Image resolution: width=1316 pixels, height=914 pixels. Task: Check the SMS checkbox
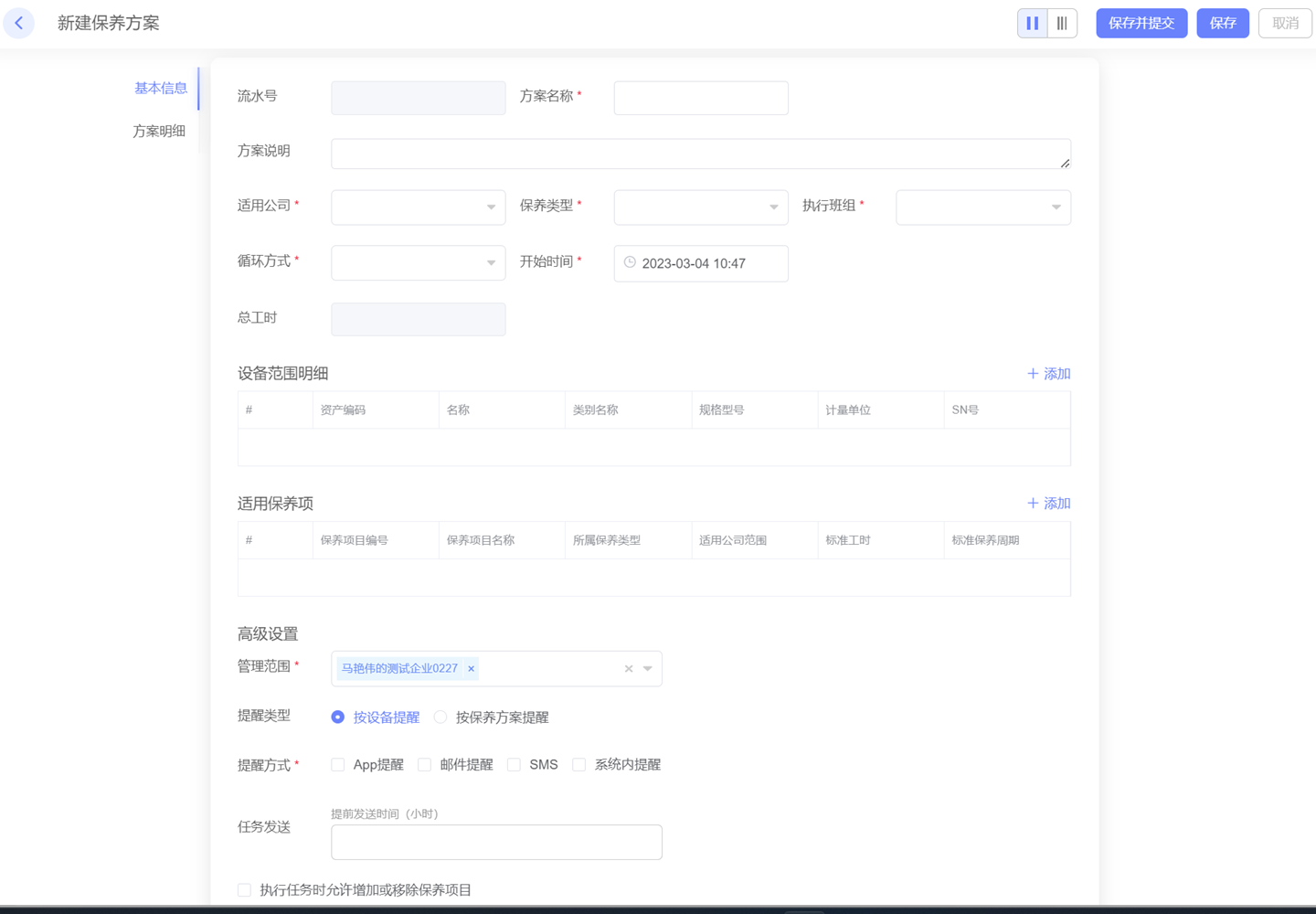point(514,765)
